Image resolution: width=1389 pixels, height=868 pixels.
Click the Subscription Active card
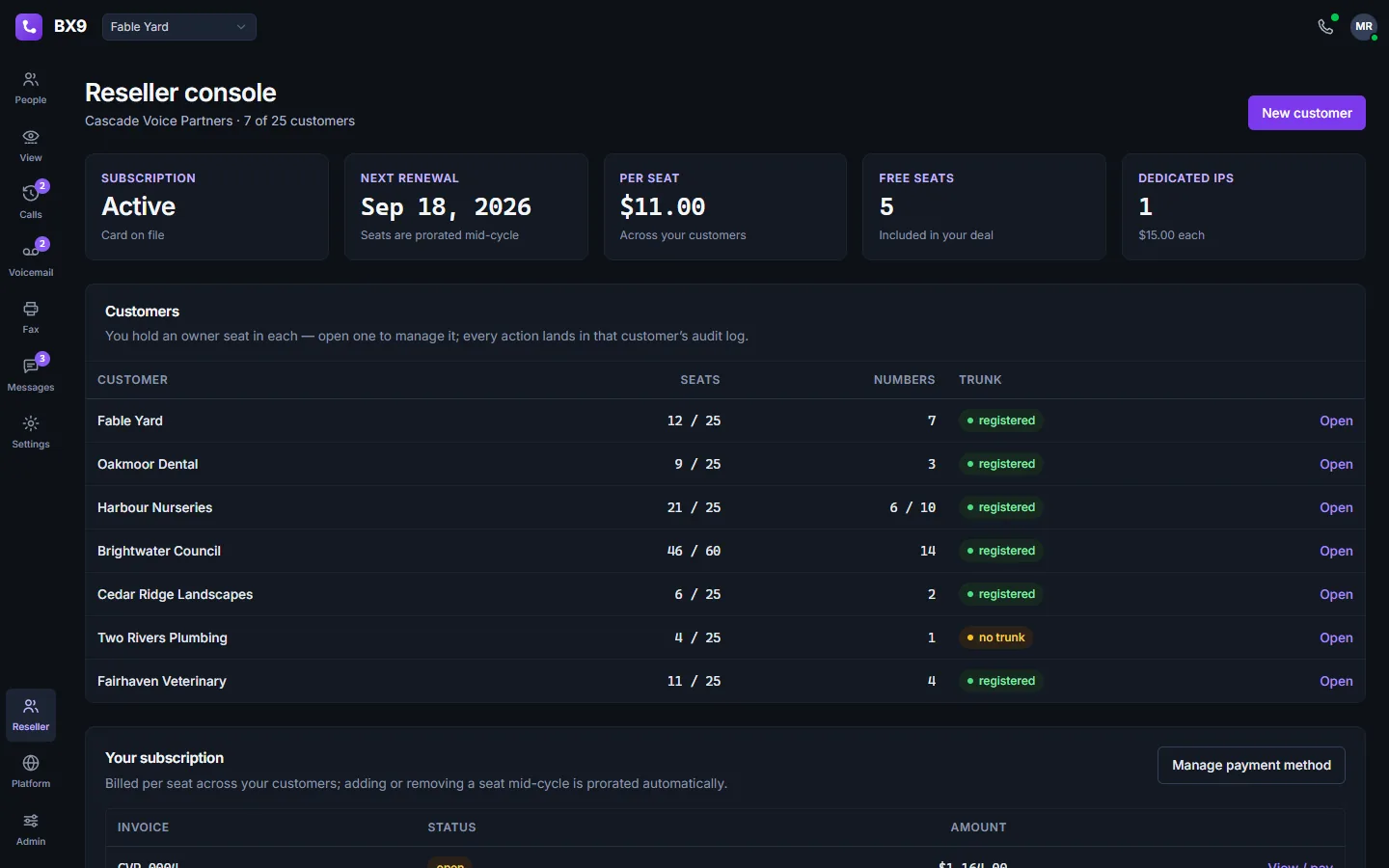(x=206, y=206)
